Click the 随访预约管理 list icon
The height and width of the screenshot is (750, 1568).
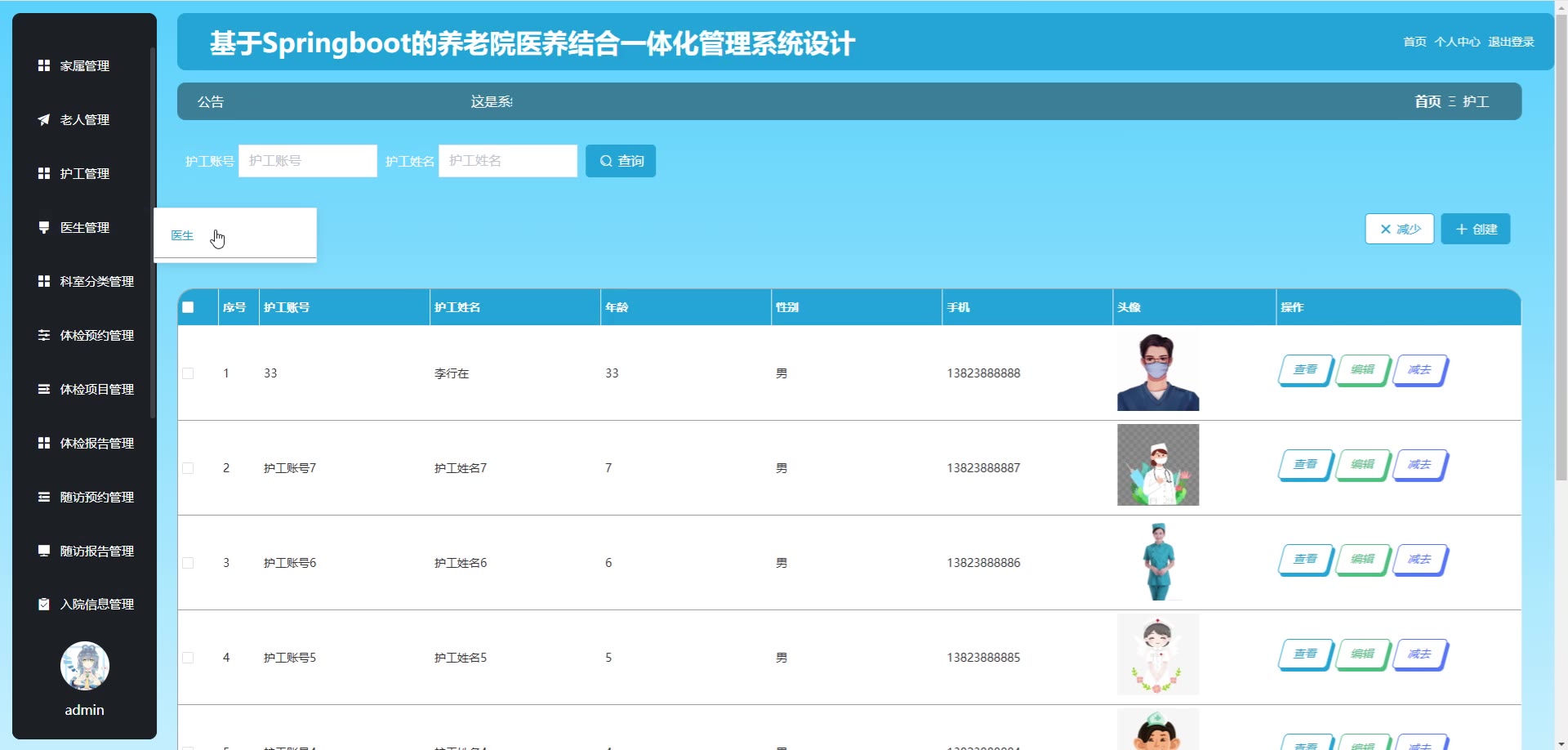point(44,497)
